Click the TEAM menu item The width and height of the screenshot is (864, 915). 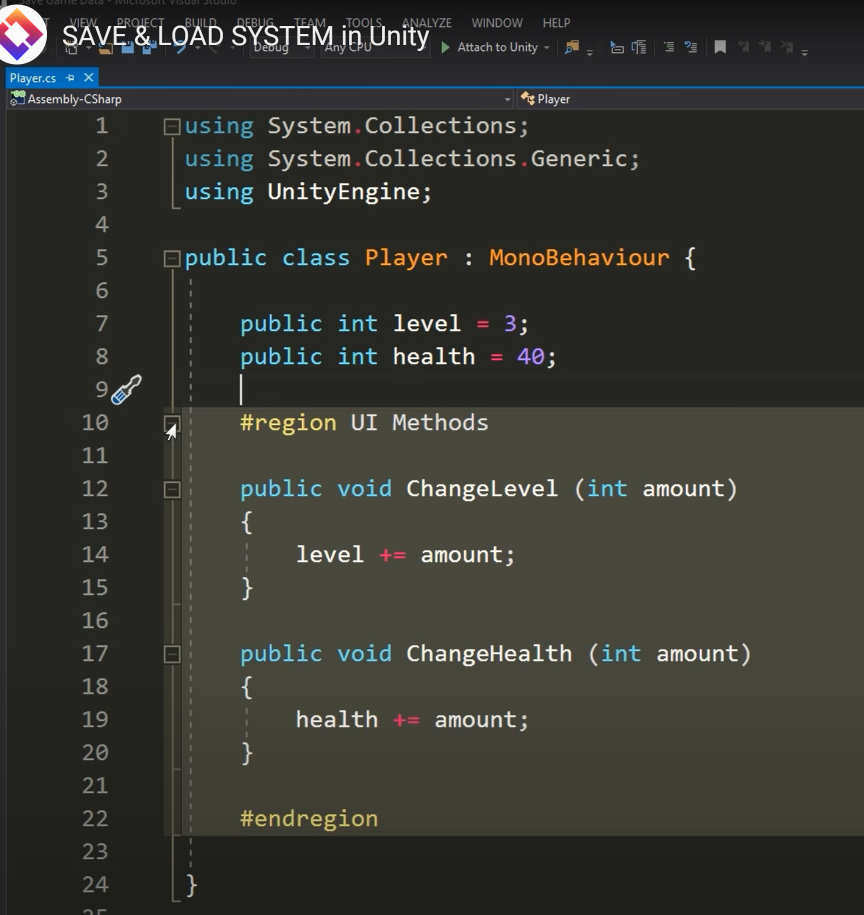(309, 22)
